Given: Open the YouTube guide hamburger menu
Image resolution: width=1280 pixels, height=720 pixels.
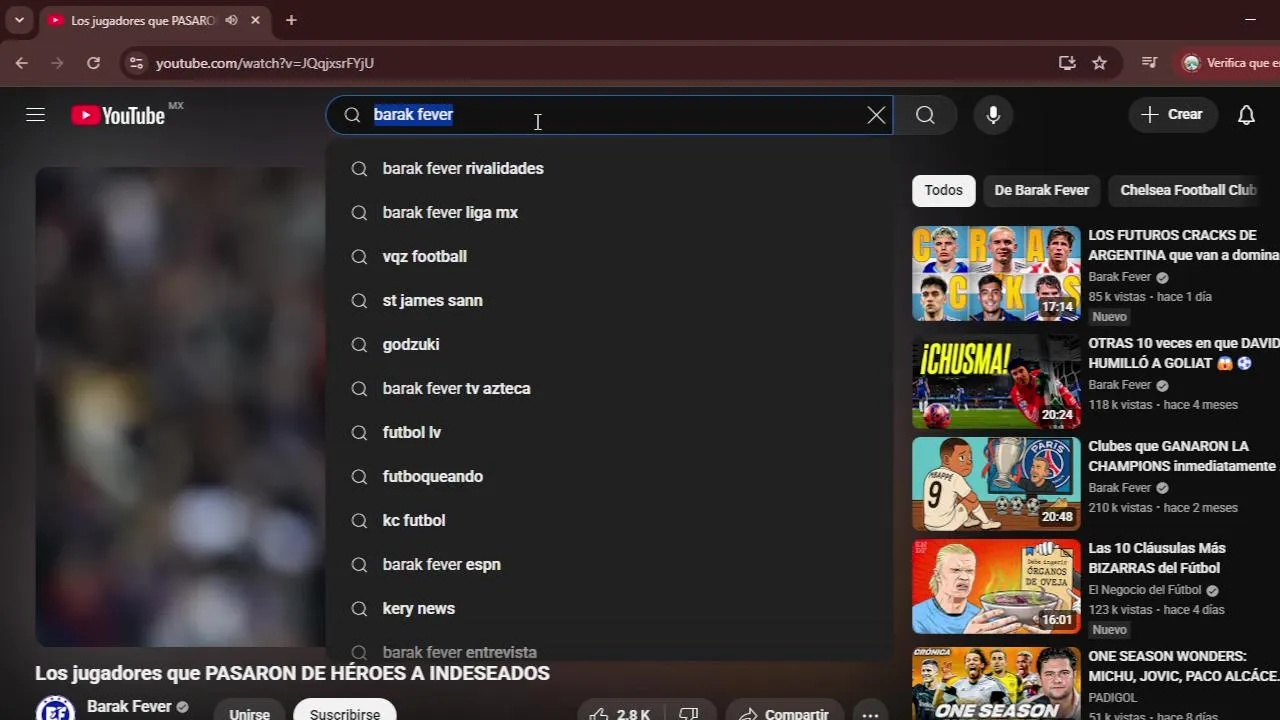Looking at the screenshot, I should (x=36, y=115).
